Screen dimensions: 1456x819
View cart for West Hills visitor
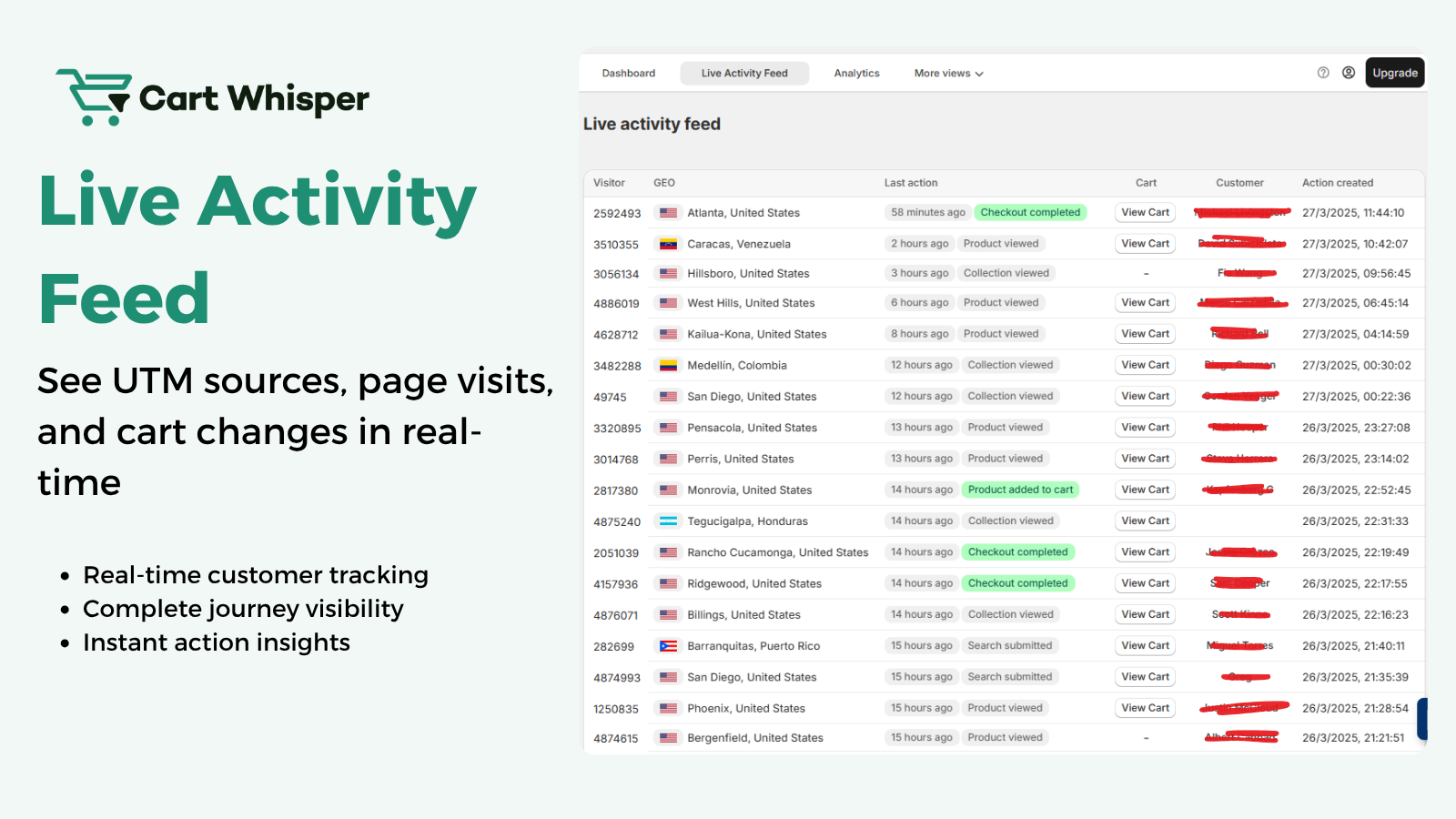tap(1146, 303)
